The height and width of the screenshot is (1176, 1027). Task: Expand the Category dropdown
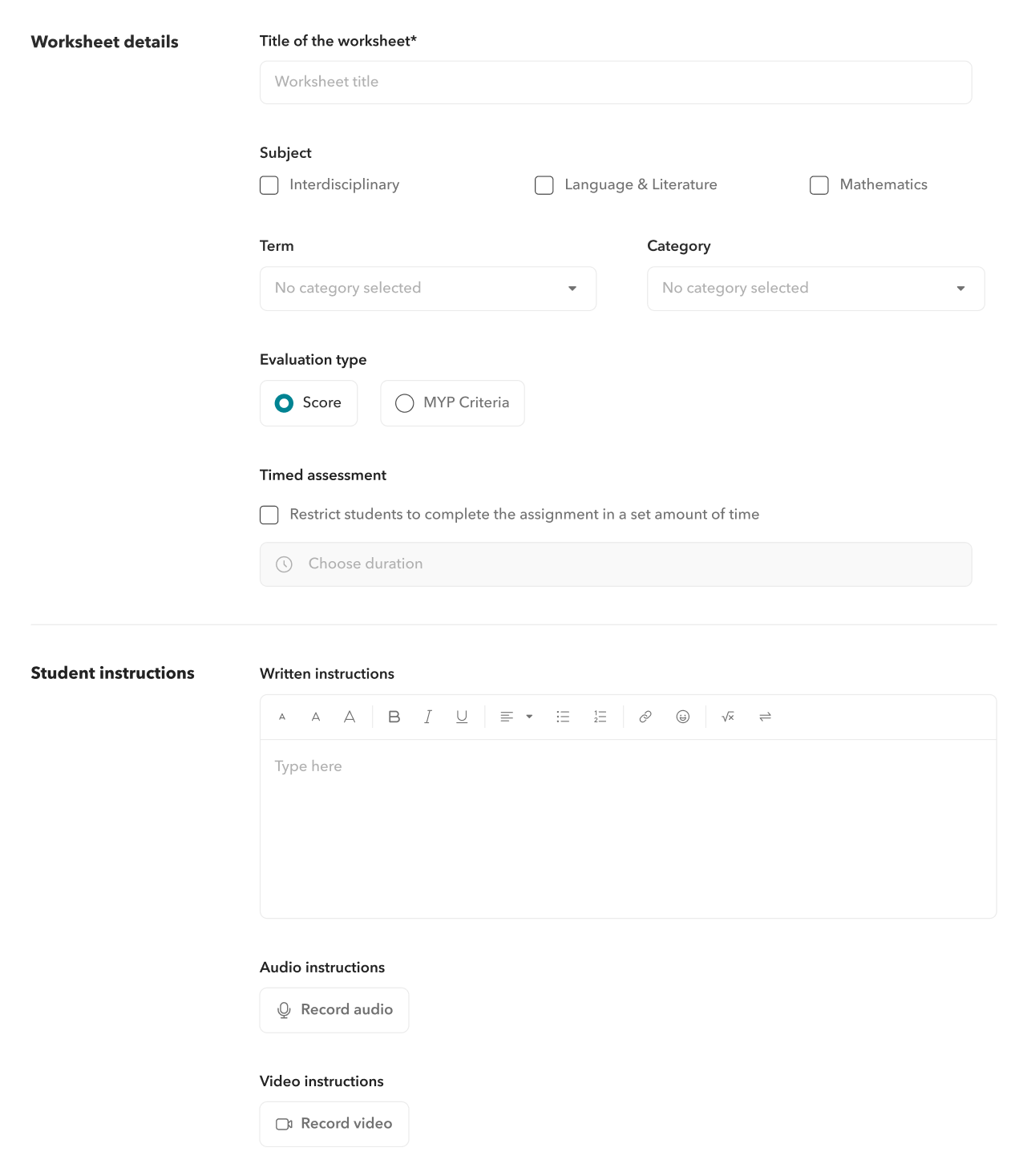(815, 289)
